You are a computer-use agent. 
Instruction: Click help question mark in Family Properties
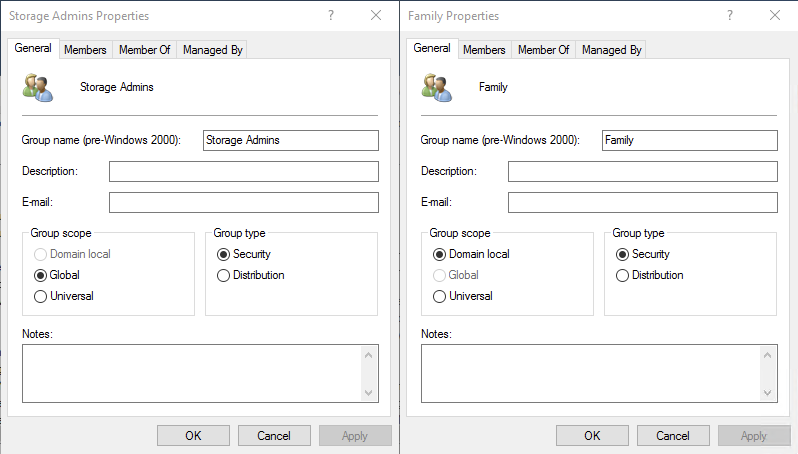click(730, 15)
